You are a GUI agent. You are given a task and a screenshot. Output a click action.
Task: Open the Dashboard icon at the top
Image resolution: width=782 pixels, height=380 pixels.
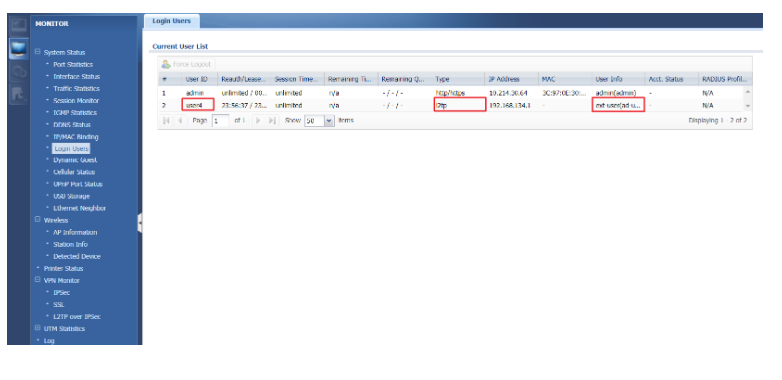18,25
